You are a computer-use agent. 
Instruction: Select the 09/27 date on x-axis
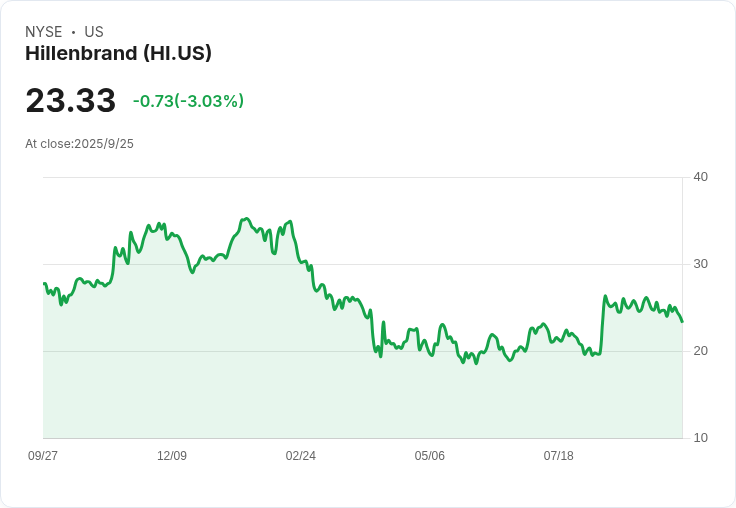[x=43, y=456]
